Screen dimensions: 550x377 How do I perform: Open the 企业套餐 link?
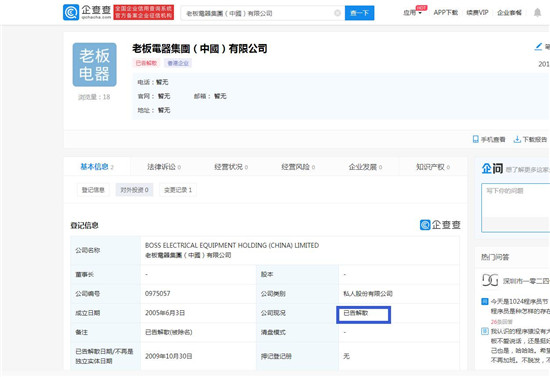(x=509, y=13)
